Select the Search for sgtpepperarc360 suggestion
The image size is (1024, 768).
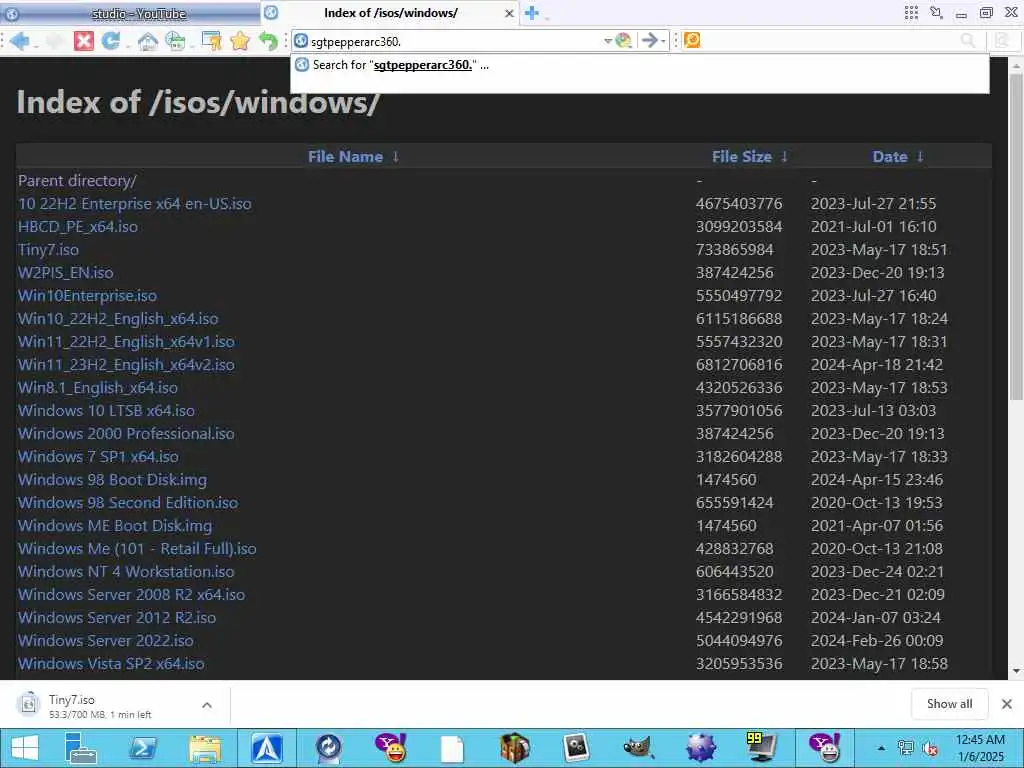(x=639, y=65)
